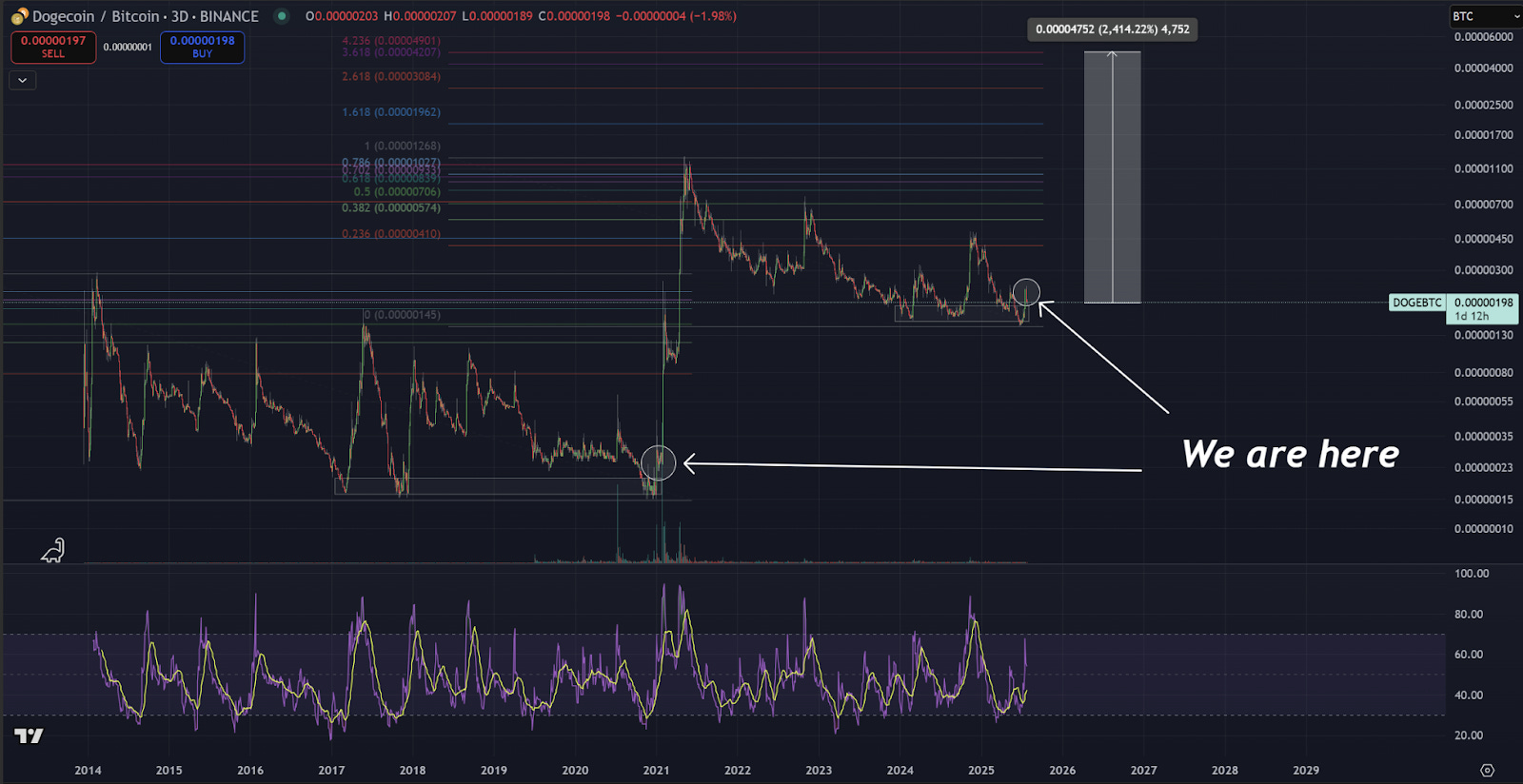
Task: Select the 1.618 (0.00001962) Fibonacci label
Action: (391, 112)
